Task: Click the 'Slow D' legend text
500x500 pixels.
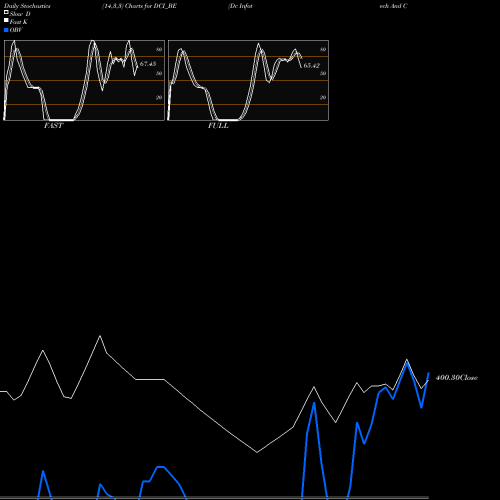Action: click(x=20, y=14)
